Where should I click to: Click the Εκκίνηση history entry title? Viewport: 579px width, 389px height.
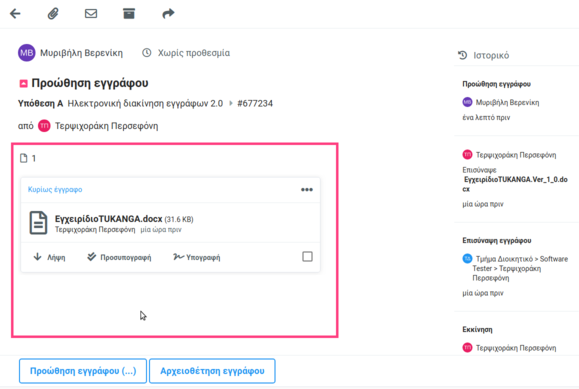click(x=477, y=330)
